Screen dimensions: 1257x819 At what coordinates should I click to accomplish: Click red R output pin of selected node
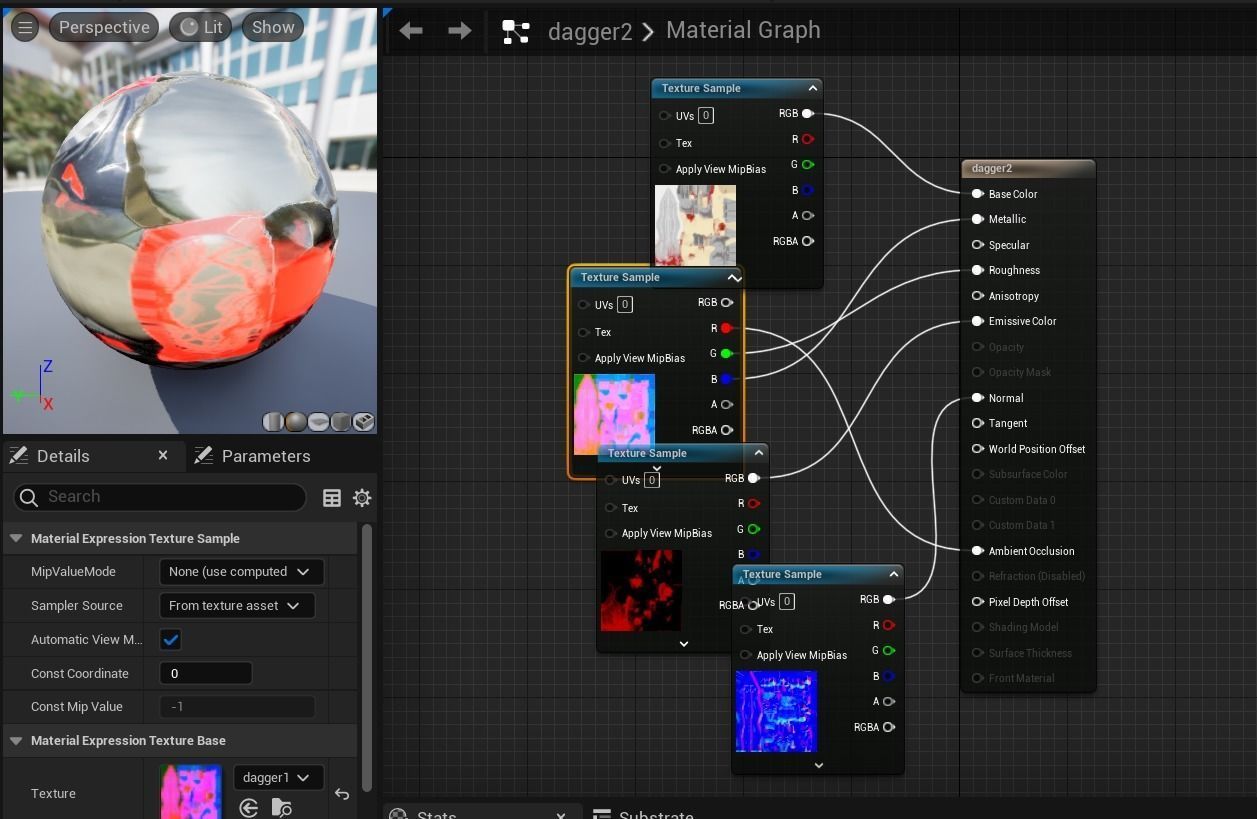[727, 328]
